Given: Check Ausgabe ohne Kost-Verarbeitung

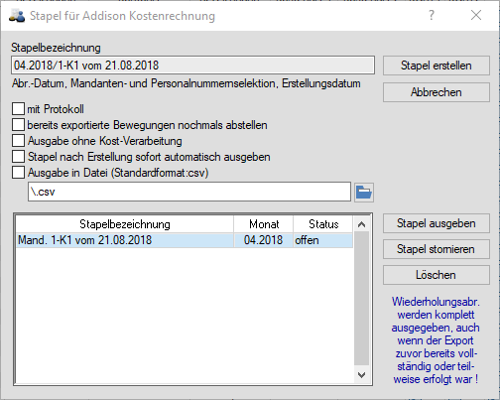Looking at the screenshot, I should pyautogui.click(x=18, y=141).
